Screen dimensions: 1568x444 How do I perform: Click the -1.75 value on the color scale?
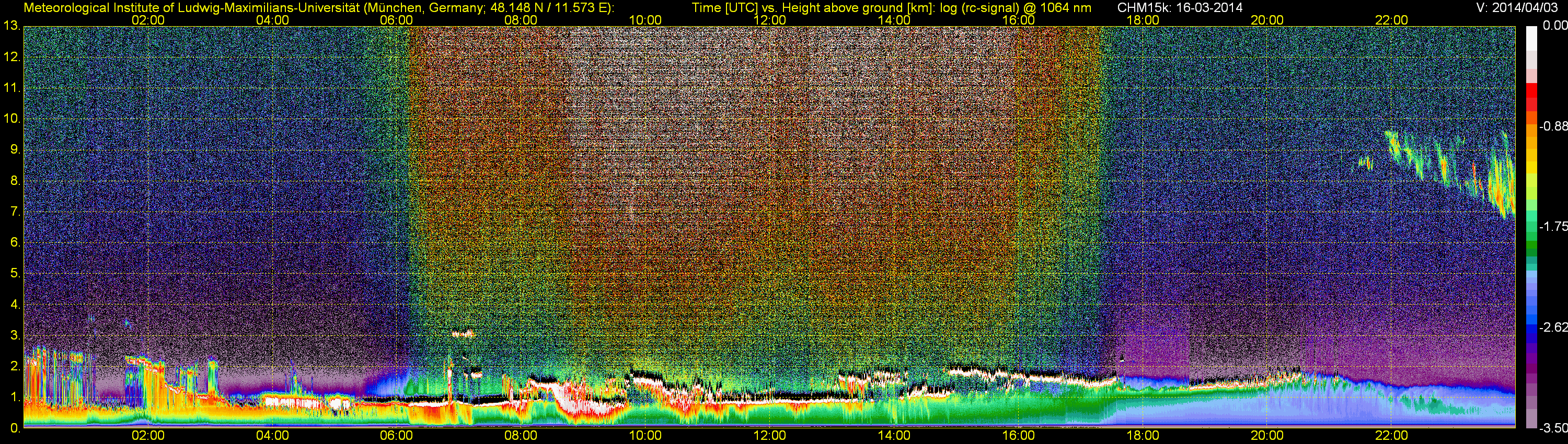click(1553, 227)
